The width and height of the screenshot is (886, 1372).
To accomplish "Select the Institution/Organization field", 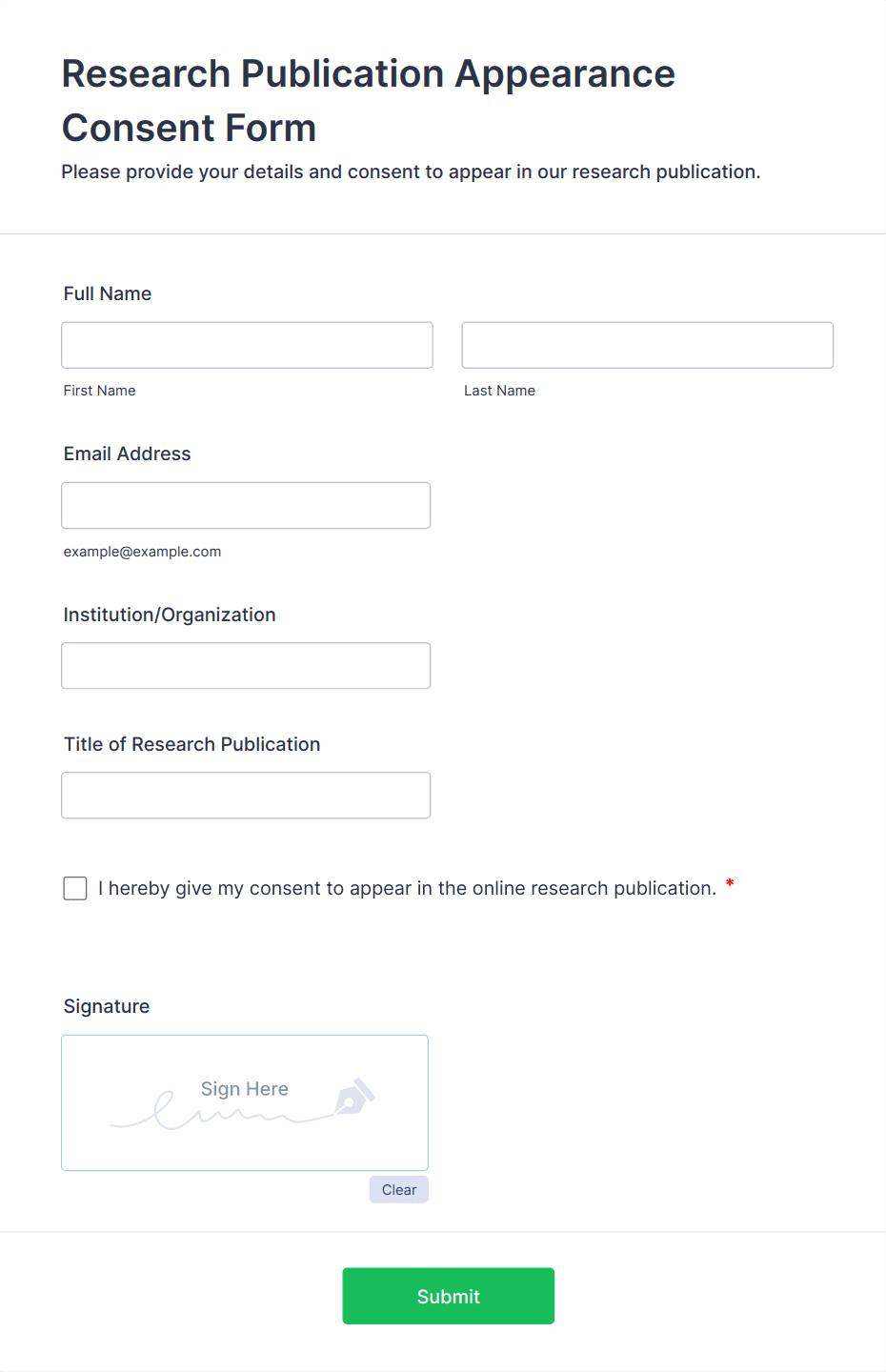I will coord(246,665).
